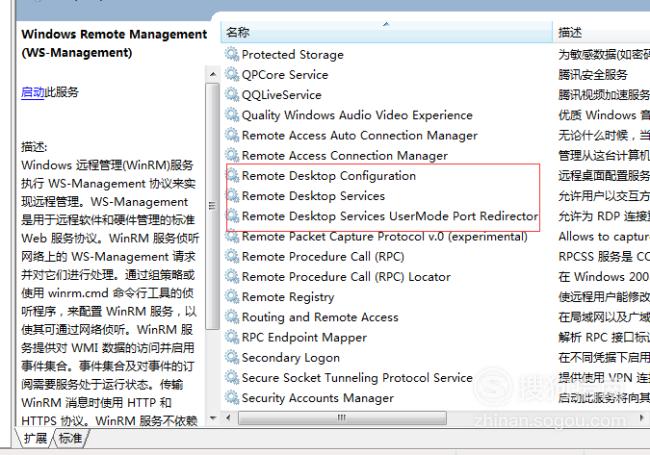
Task: Click the horizontal scroll left arrow
Action: point(228,418)
